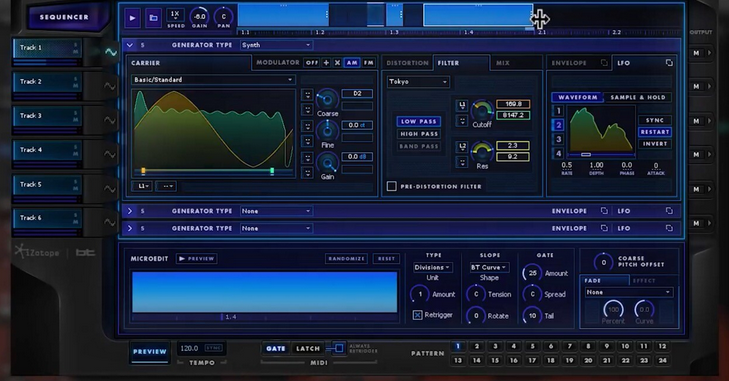Screen dimensions: 729x381
Task: Click the fade Percent knob
Action: 613,309
